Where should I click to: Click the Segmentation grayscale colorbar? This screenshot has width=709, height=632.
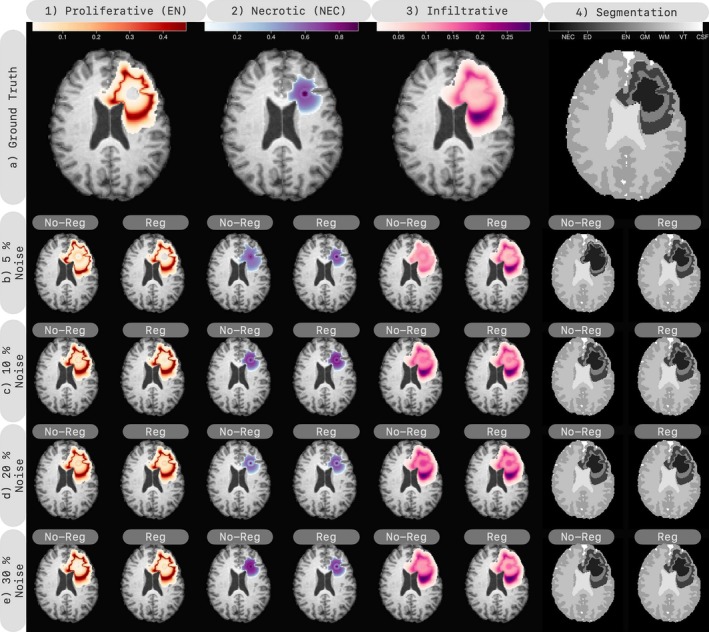coord(627,27)
